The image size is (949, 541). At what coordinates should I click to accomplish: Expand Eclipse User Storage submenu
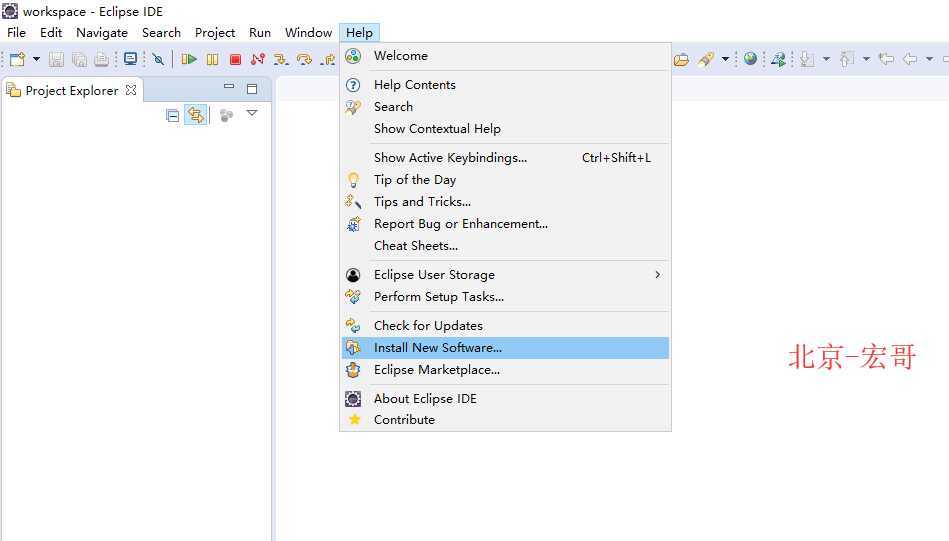[505, 275]
